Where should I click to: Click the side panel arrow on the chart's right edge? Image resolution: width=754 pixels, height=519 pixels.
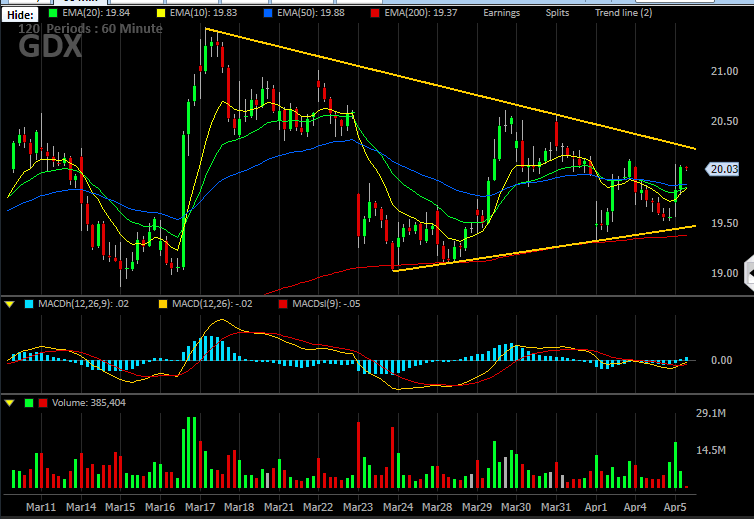coord(749,274)
